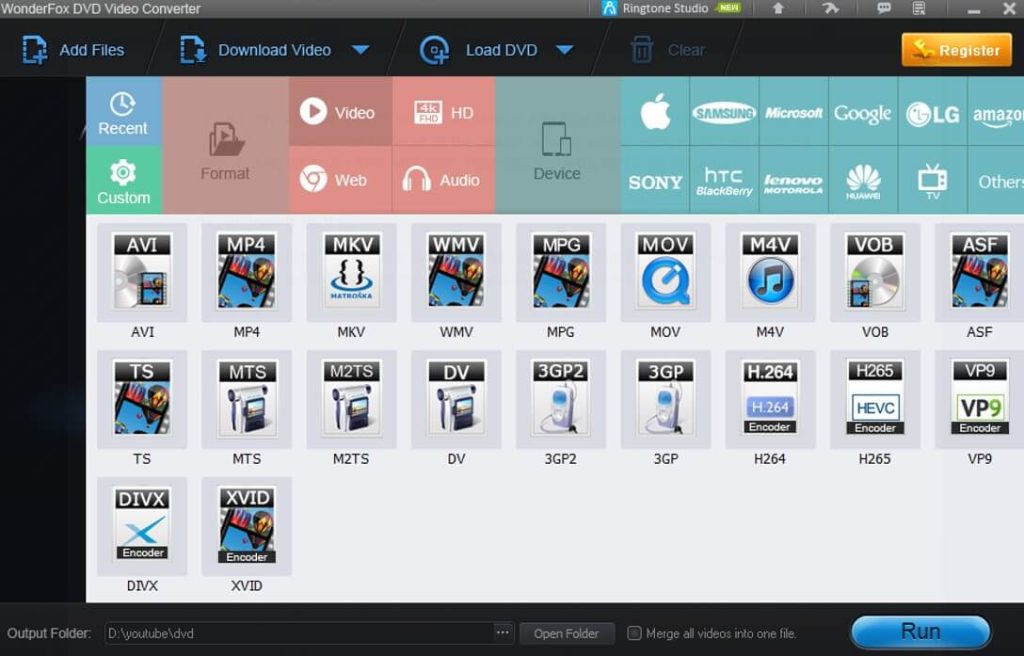Select the H265 HEVC encoder icon
The image size is (1024, 656).
[x=874, y=398]
